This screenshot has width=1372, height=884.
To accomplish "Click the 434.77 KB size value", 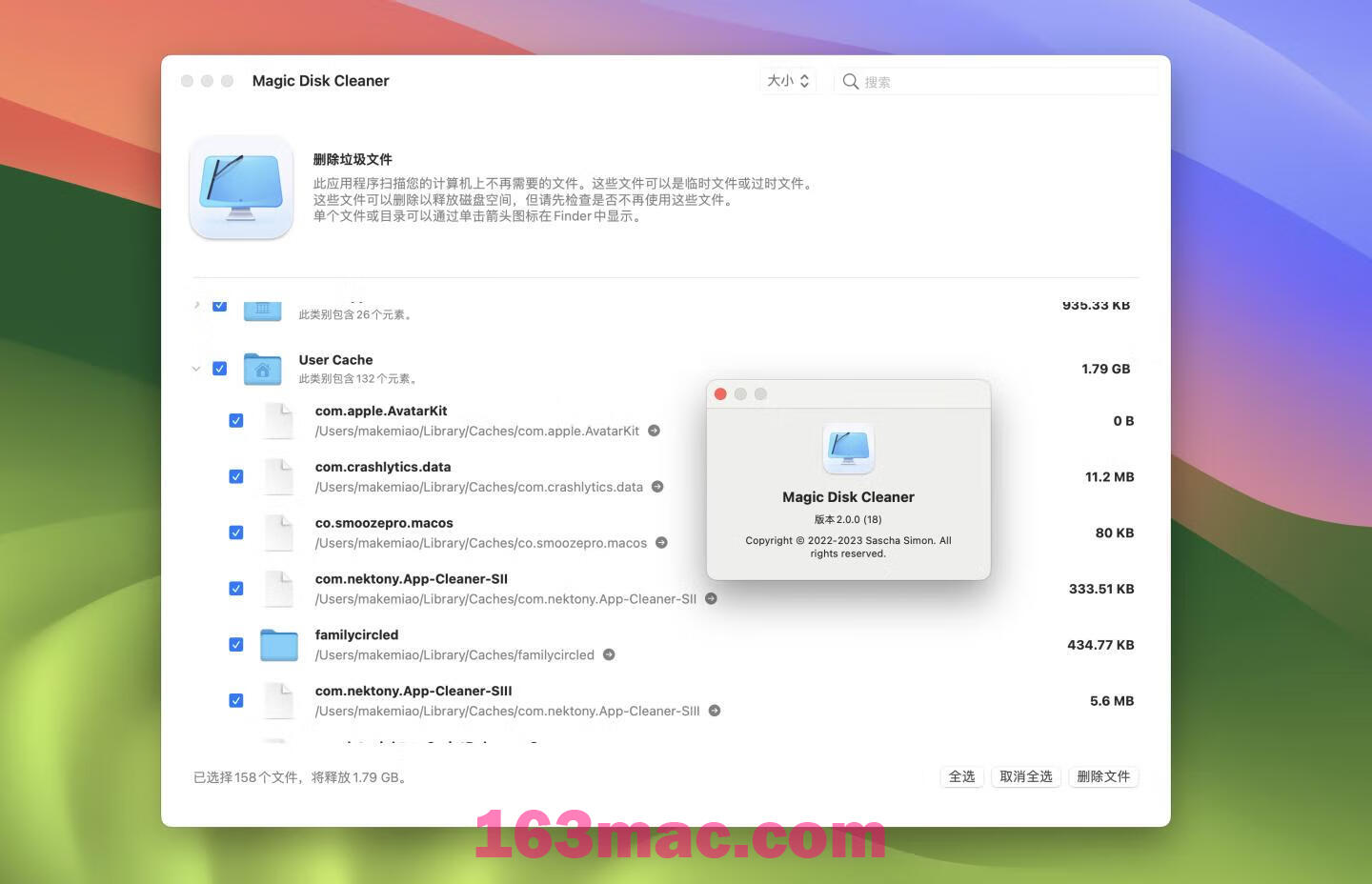I will pyautogui.click(x=1100, y=645).
